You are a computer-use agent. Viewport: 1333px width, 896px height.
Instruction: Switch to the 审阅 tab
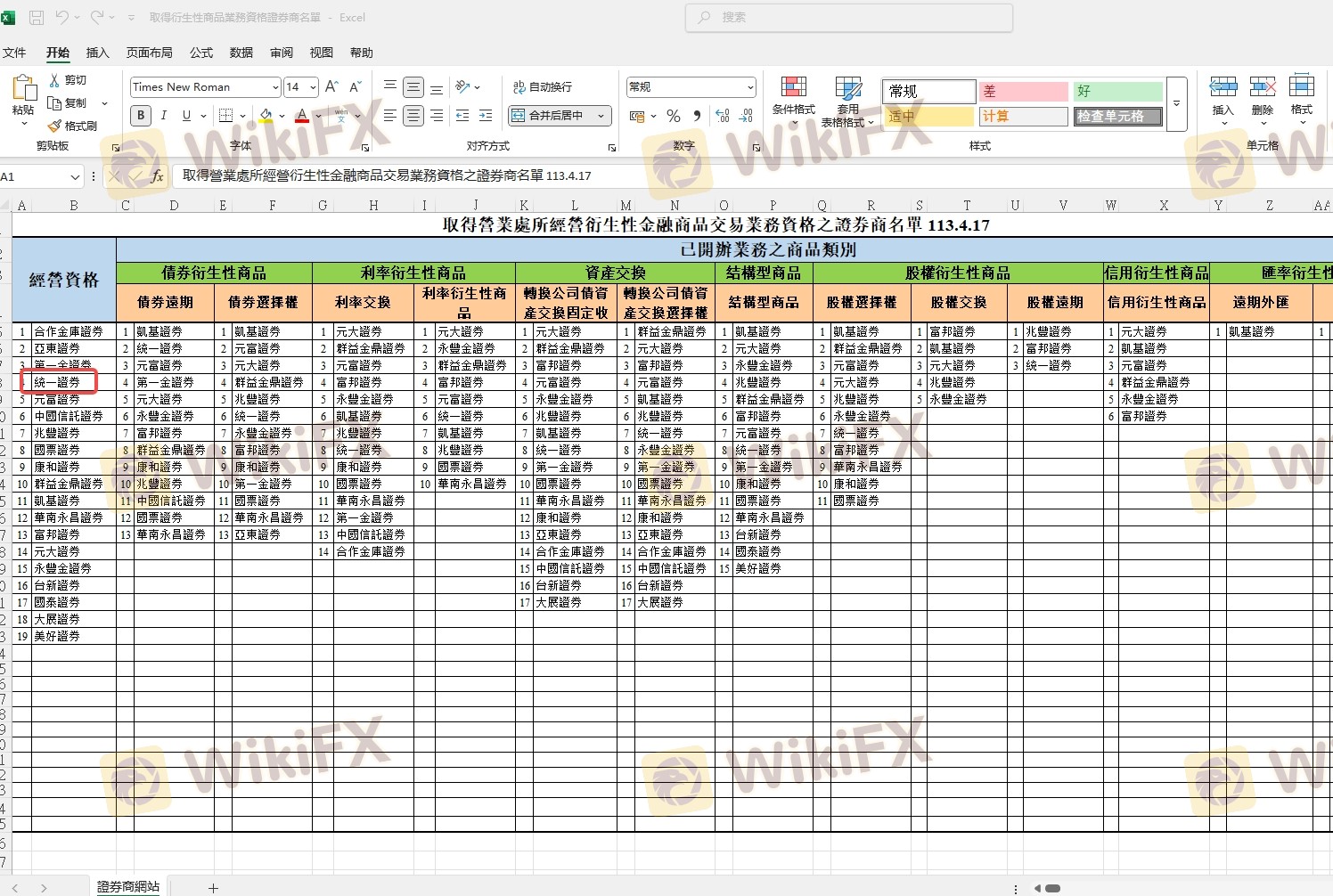pos(282,53)
